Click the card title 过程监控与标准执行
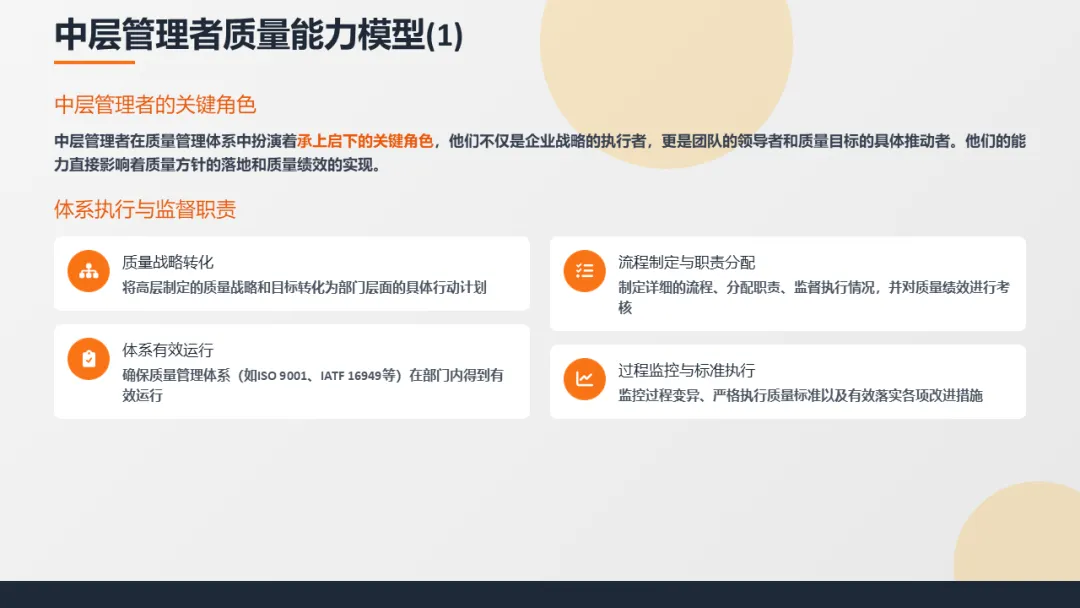 687,370
